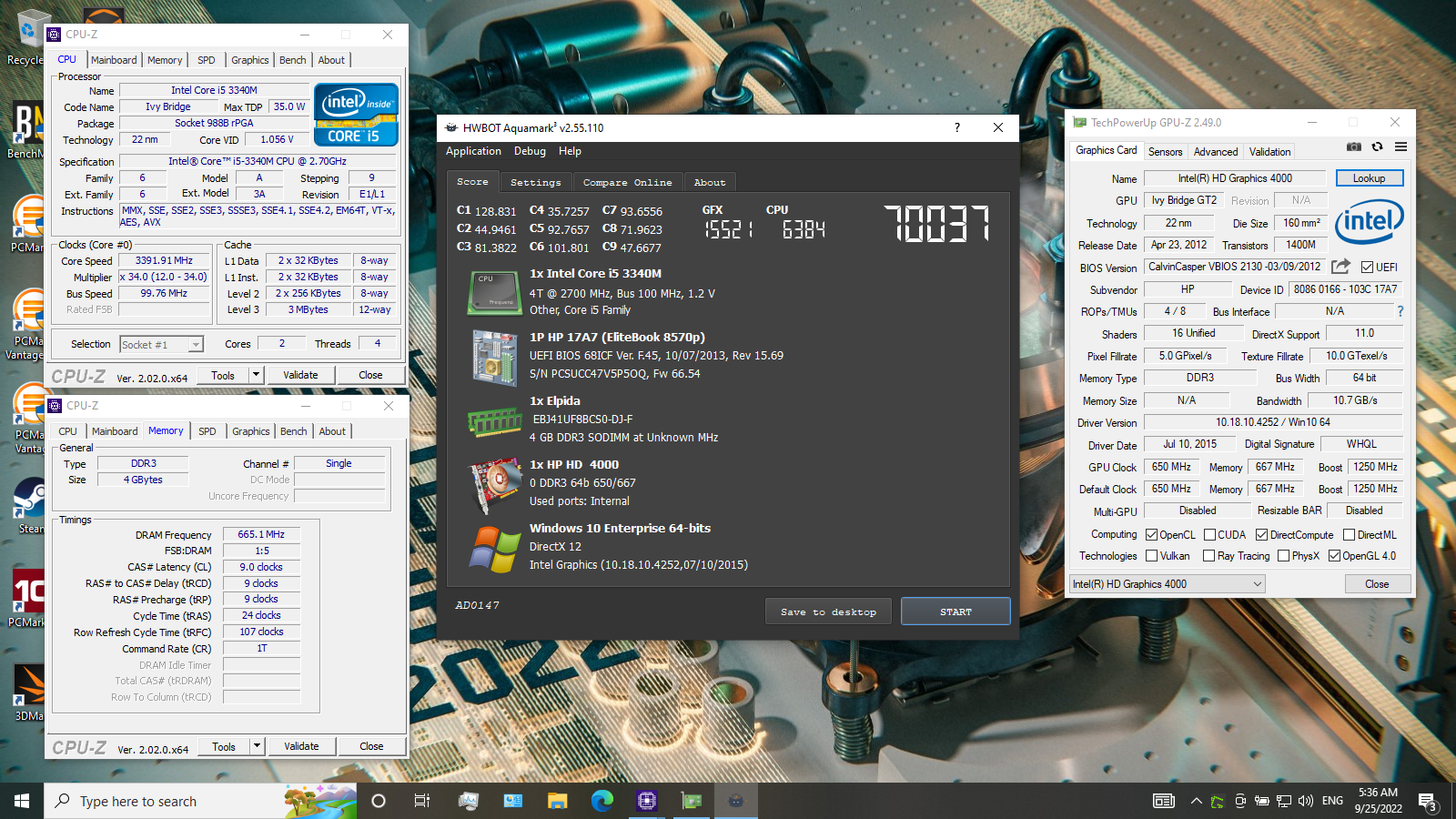The width and height of the screenshot is (1456, 819).
Task: Toggle the CUDA checkbox
Action: (1209, 535)
